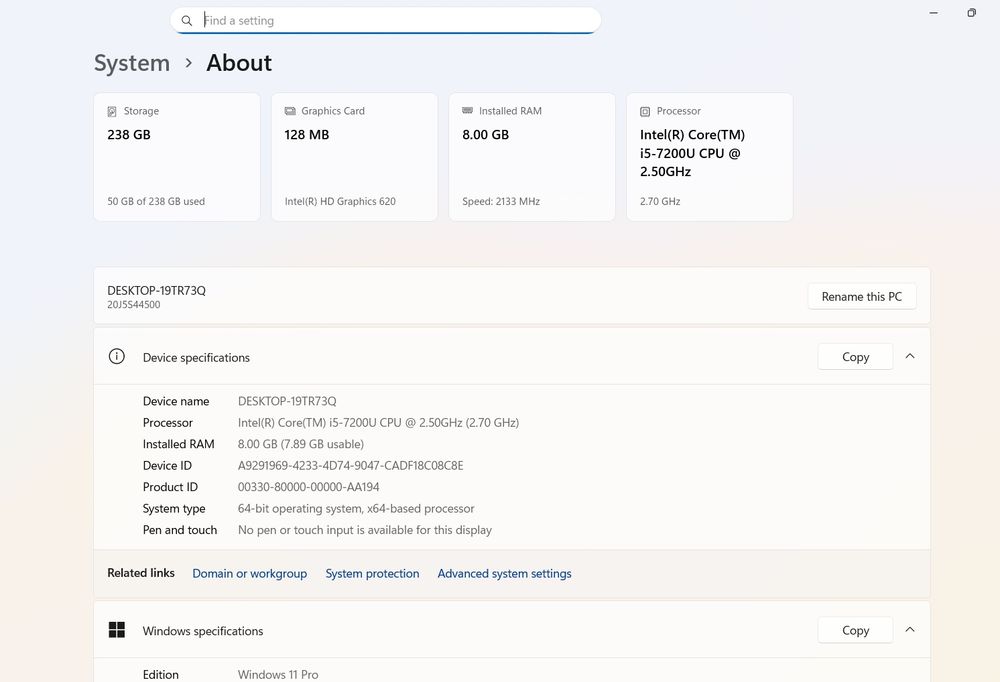Minimize the Settings window

coord(934,13)
